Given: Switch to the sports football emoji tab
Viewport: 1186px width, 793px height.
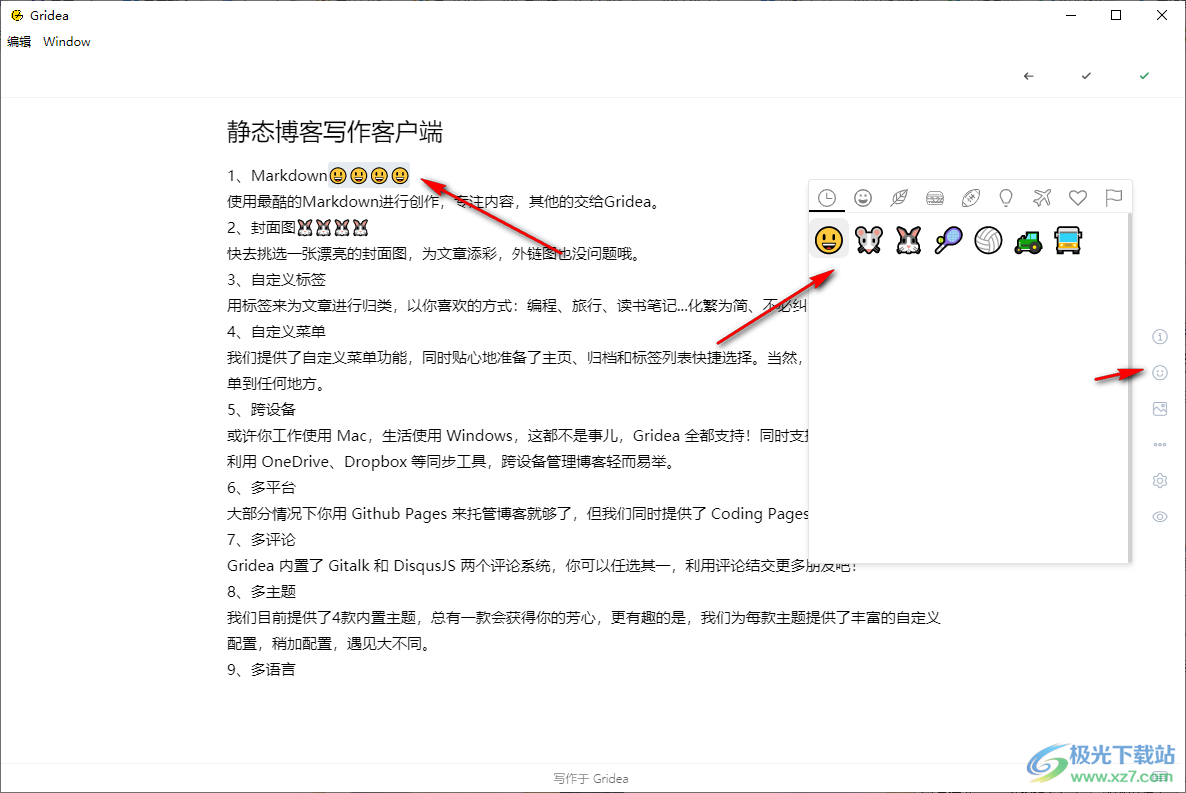Looking at the screenshot, I should coord(970,197).
